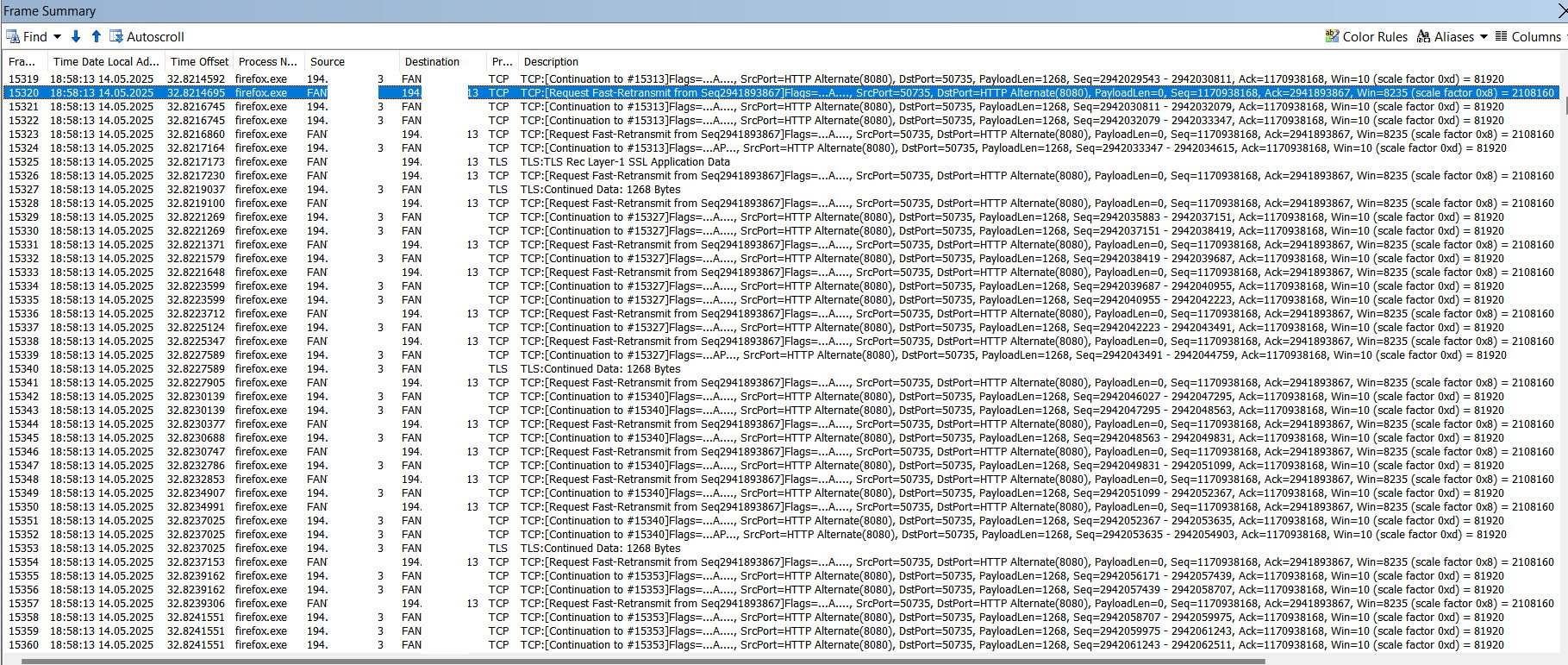Image resolution: width=1568 pixels, height=665 pixels.
Task: Sort by the Time Offset column header
Action: pos(199,61)
